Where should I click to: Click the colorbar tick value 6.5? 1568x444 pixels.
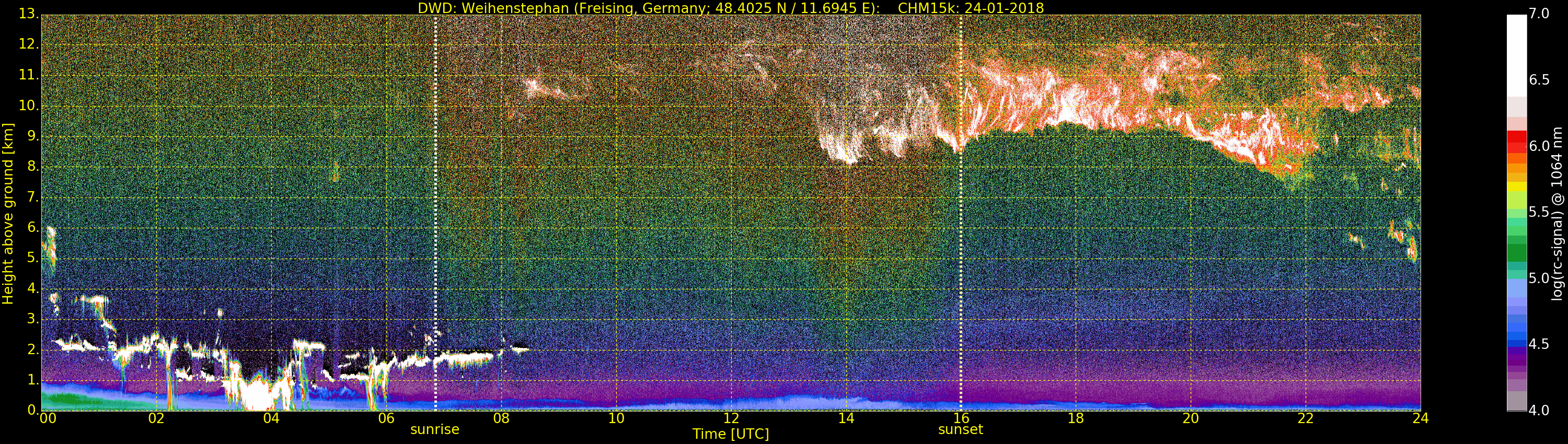tap(1540, 80)
